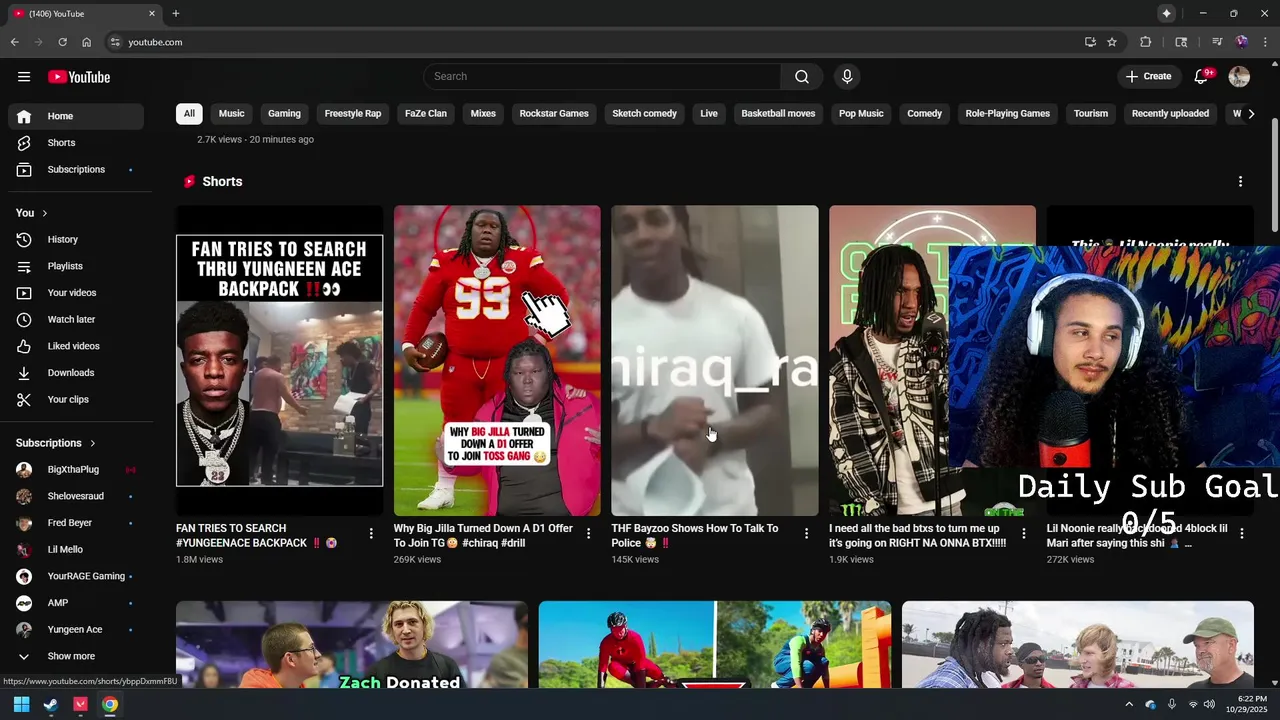The height and width of the screenshot is (720, 1280).
Task: Open options for the bad btxs short
Action: (1024, 534)
